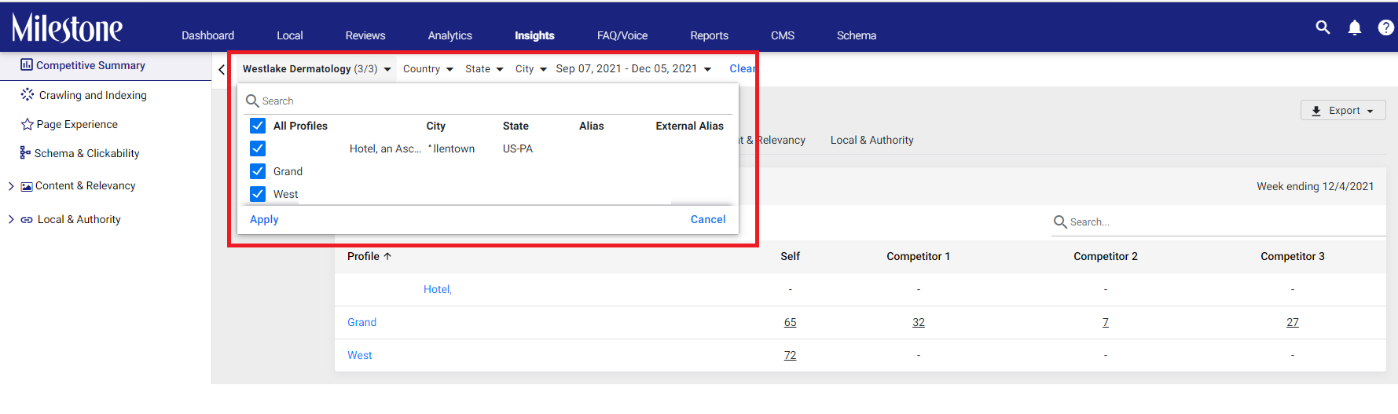Click the Schema & Clickability tree icon
Image resolution: width=1398 pixels, height=414 pixels.
click(x=26, y=153)
